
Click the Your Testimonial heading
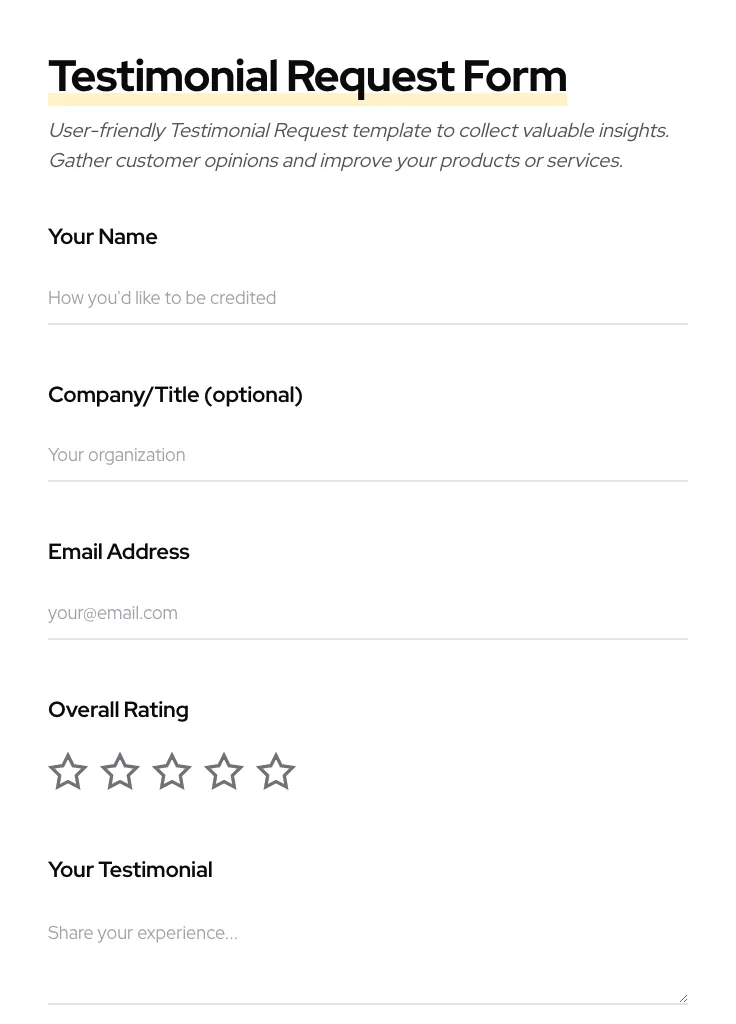point(130,869)
